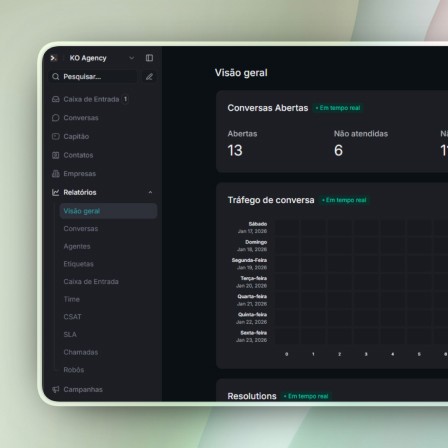Click the Tráfego de conversa title

[271, 200]
